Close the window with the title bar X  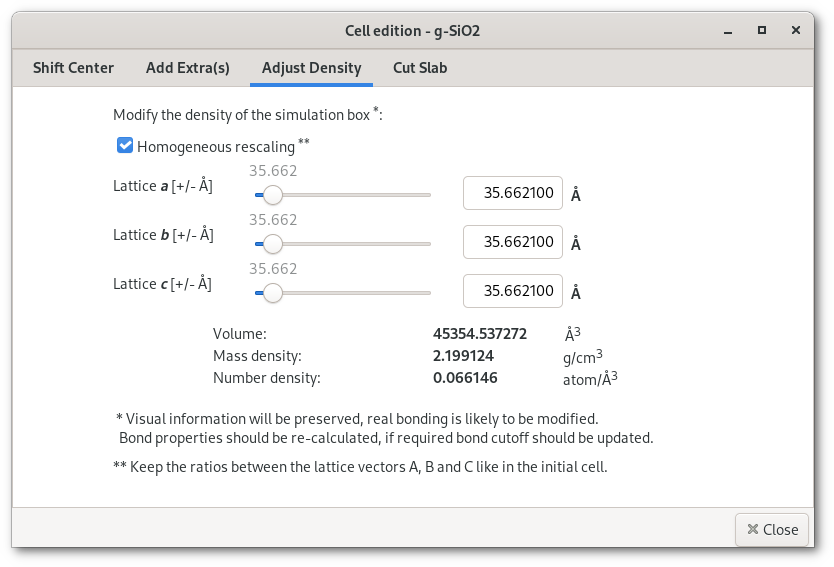[796, 31]
